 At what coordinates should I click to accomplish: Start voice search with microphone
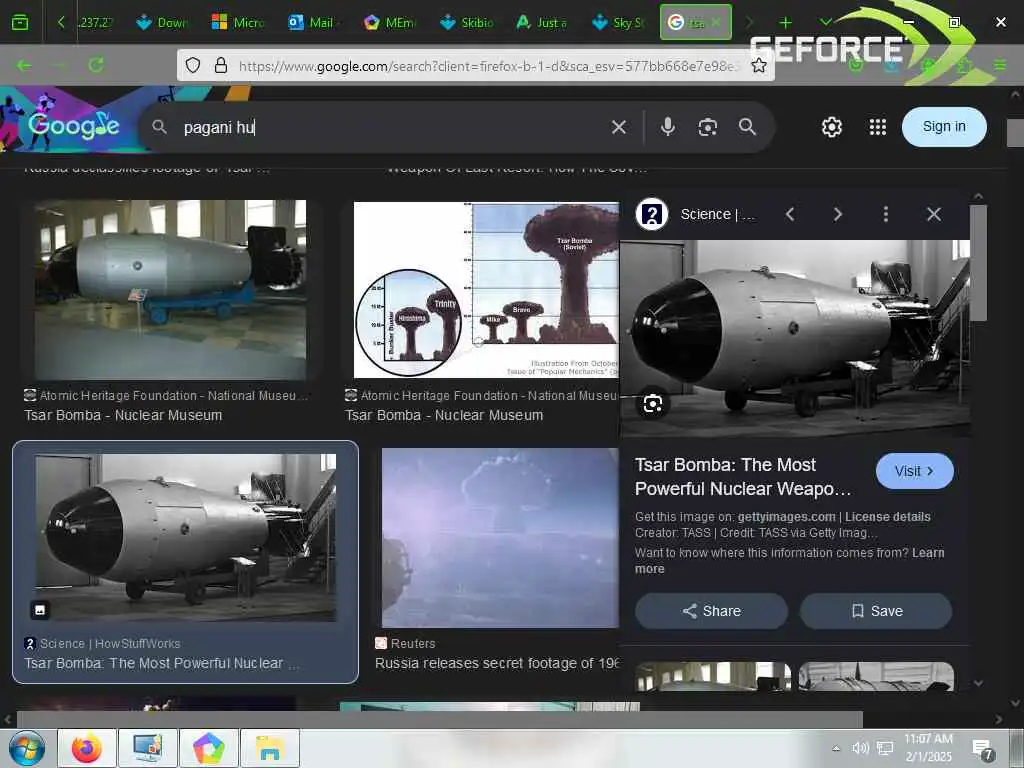tap(667, 127)
